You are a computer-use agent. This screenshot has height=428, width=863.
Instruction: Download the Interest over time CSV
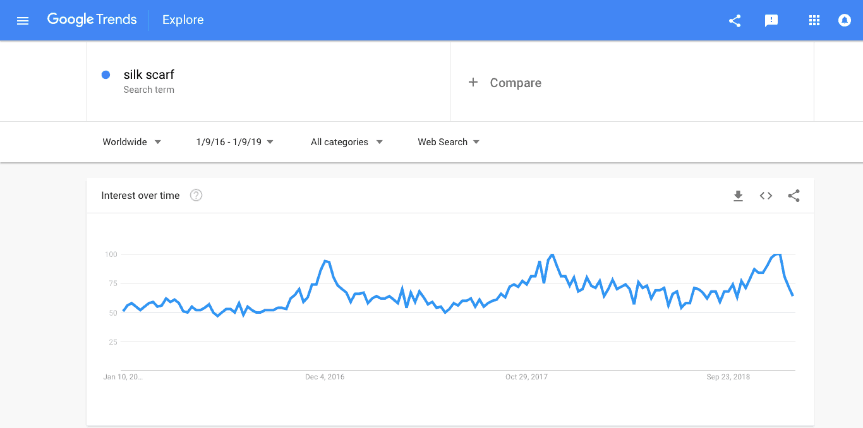[x=738, y=195]
